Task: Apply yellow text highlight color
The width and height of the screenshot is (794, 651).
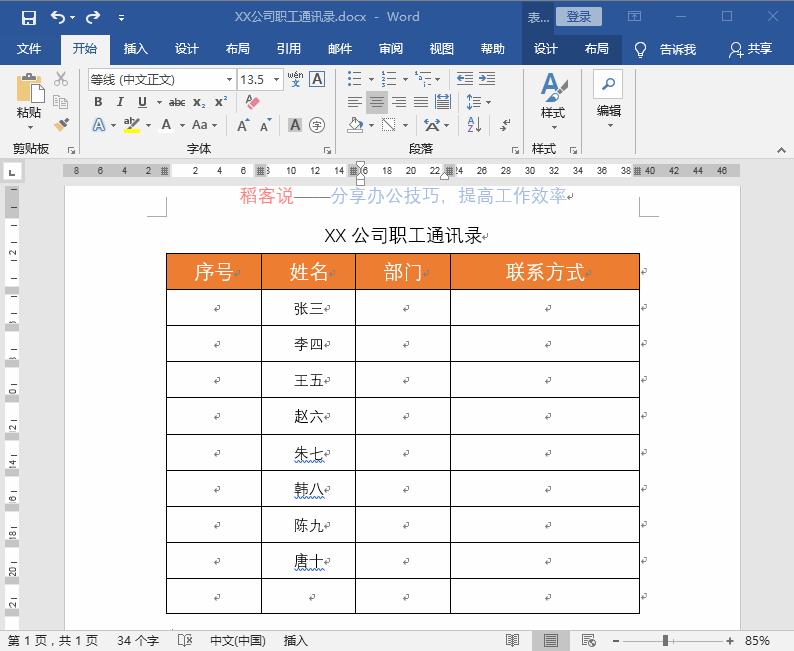Action: tap(132, 125)
